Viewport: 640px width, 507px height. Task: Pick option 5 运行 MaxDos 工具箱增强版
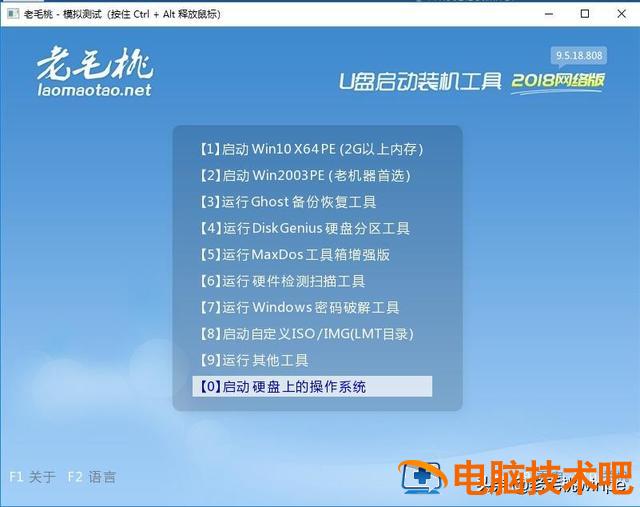click(295, 255)
